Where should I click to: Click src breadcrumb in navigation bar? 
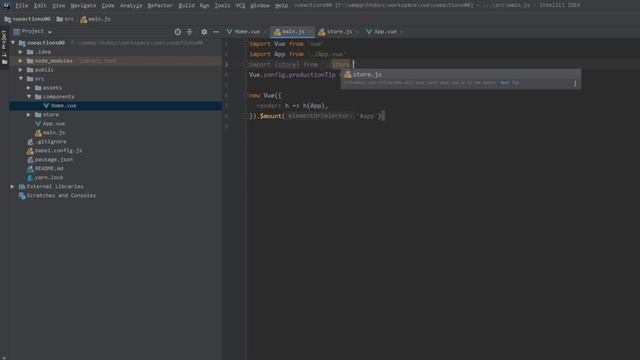[x=65, y=19]
